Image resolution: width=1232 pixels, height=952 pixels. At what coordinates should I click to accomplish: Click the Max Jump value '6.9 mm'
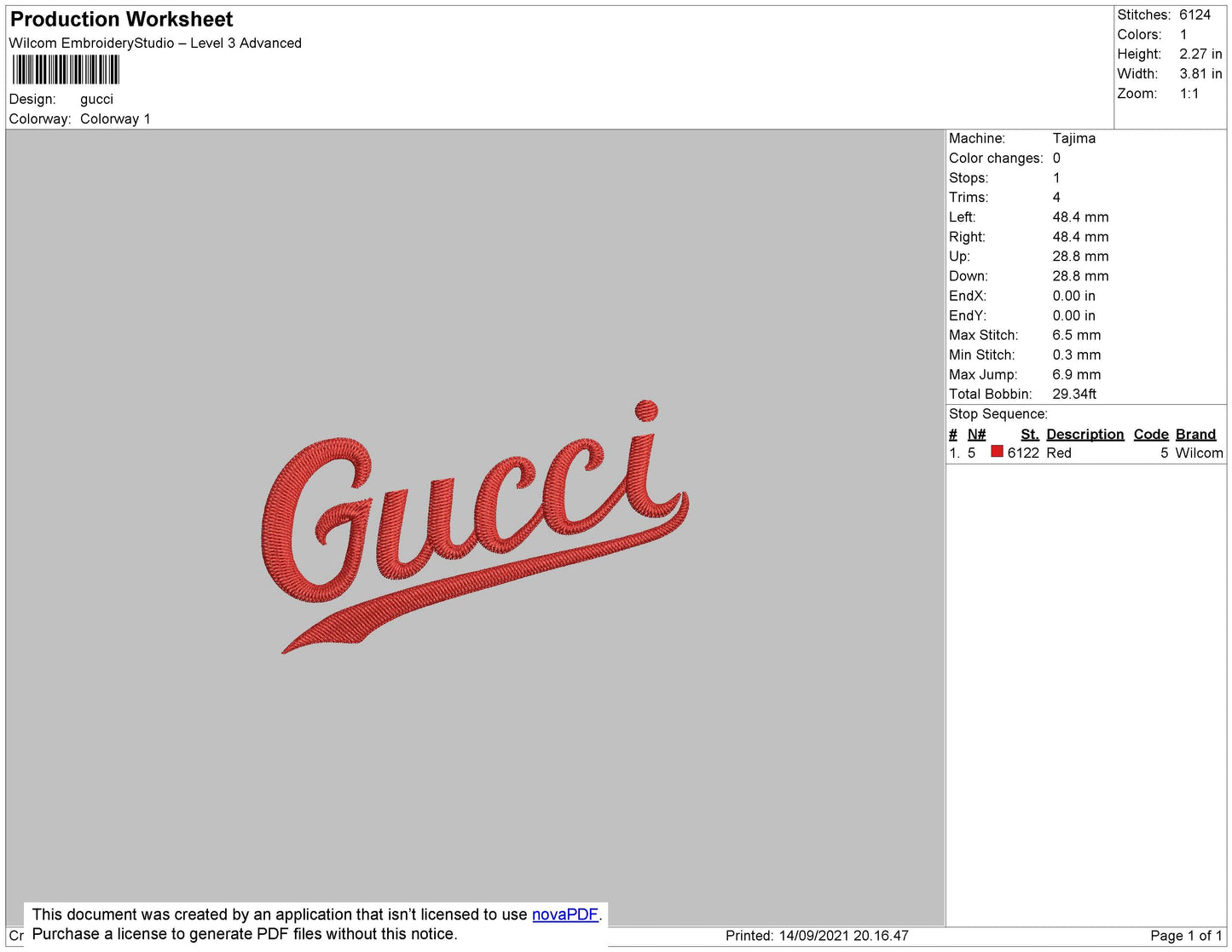(x=1076, y=374)
